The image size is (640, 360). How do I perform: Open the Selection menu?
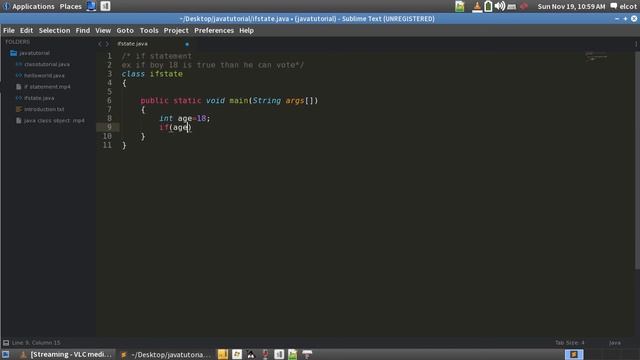coord(54,31)
